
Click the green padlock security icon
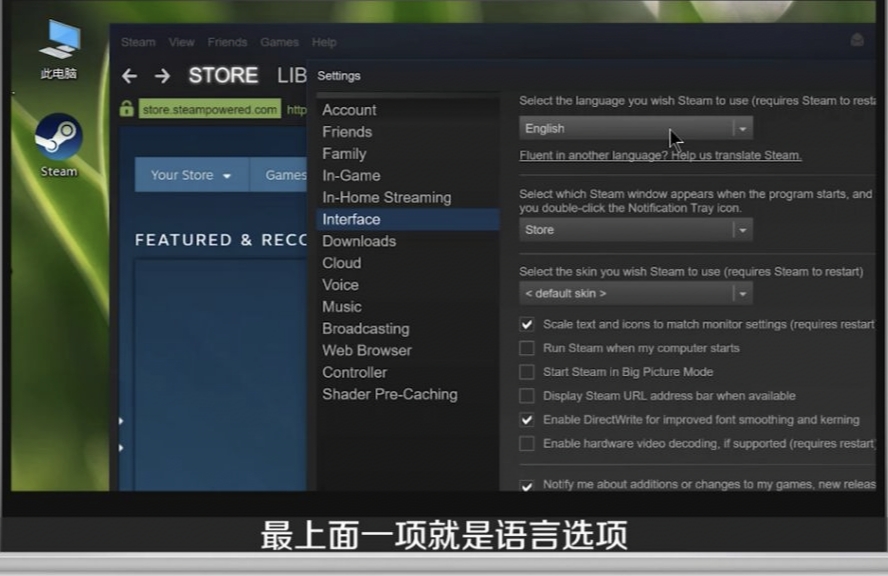(x=127, y=108)
